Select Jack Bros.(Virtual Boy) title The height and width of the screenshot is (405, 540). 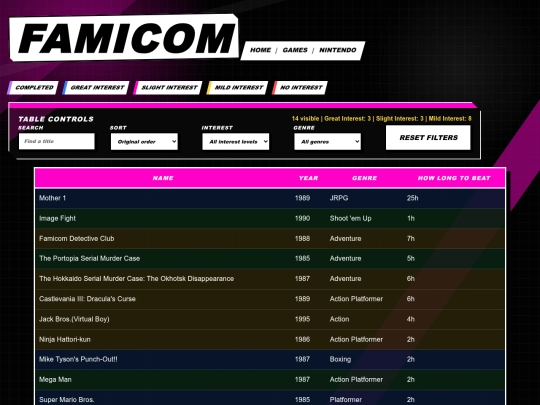[x=74, y=319]
